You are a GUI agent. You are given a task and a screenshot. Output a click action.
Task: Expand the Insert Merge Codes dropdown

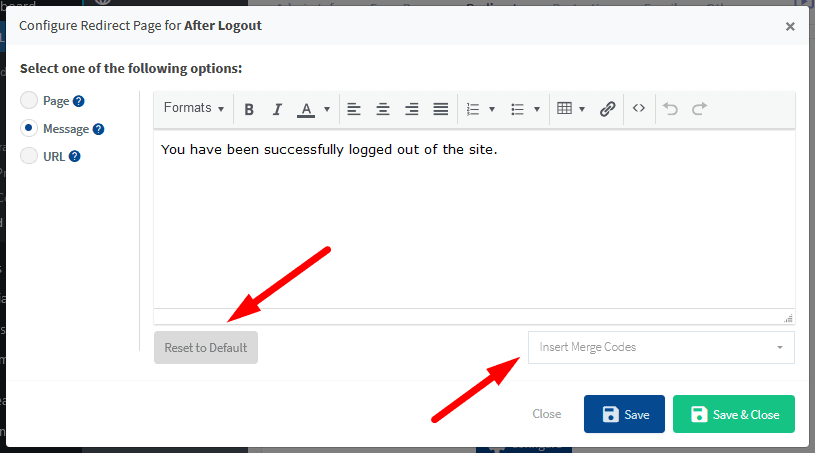point(661,347)
